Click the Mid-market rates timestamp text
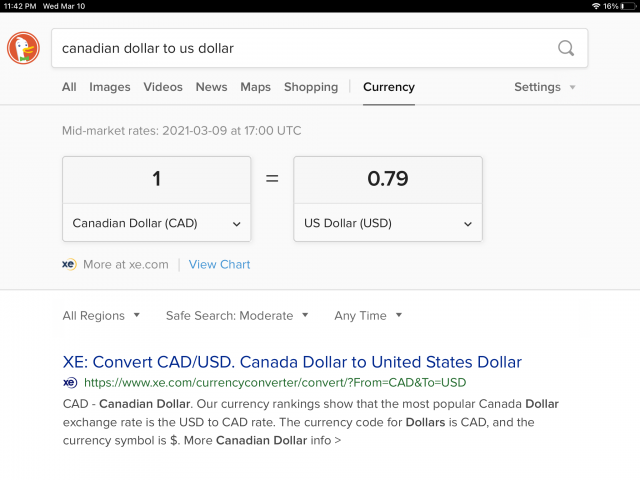The image size is (640, 480). [x=182, y=131]
